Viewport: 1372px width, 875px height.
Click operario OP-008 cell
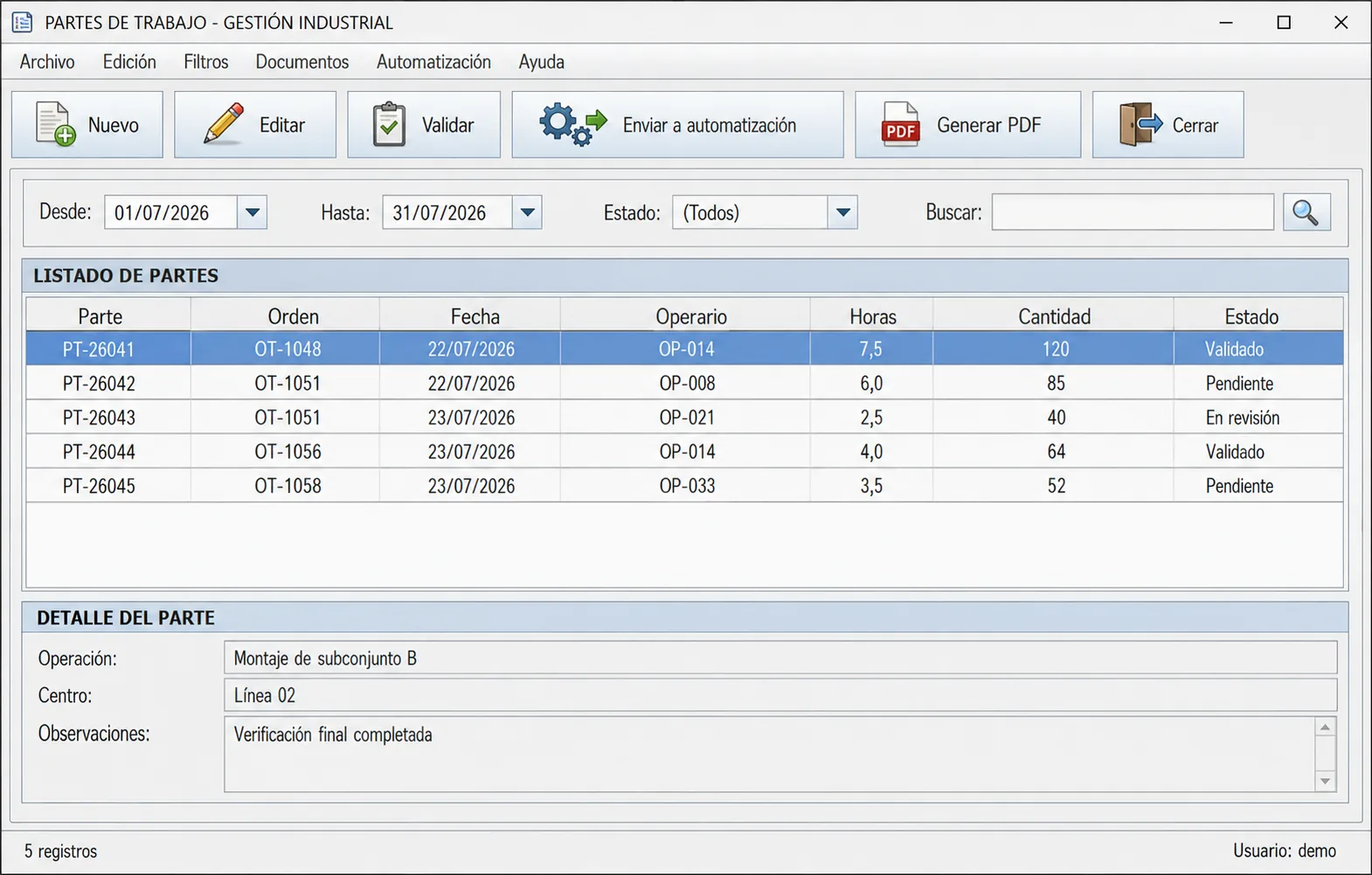tap(687, 383)
